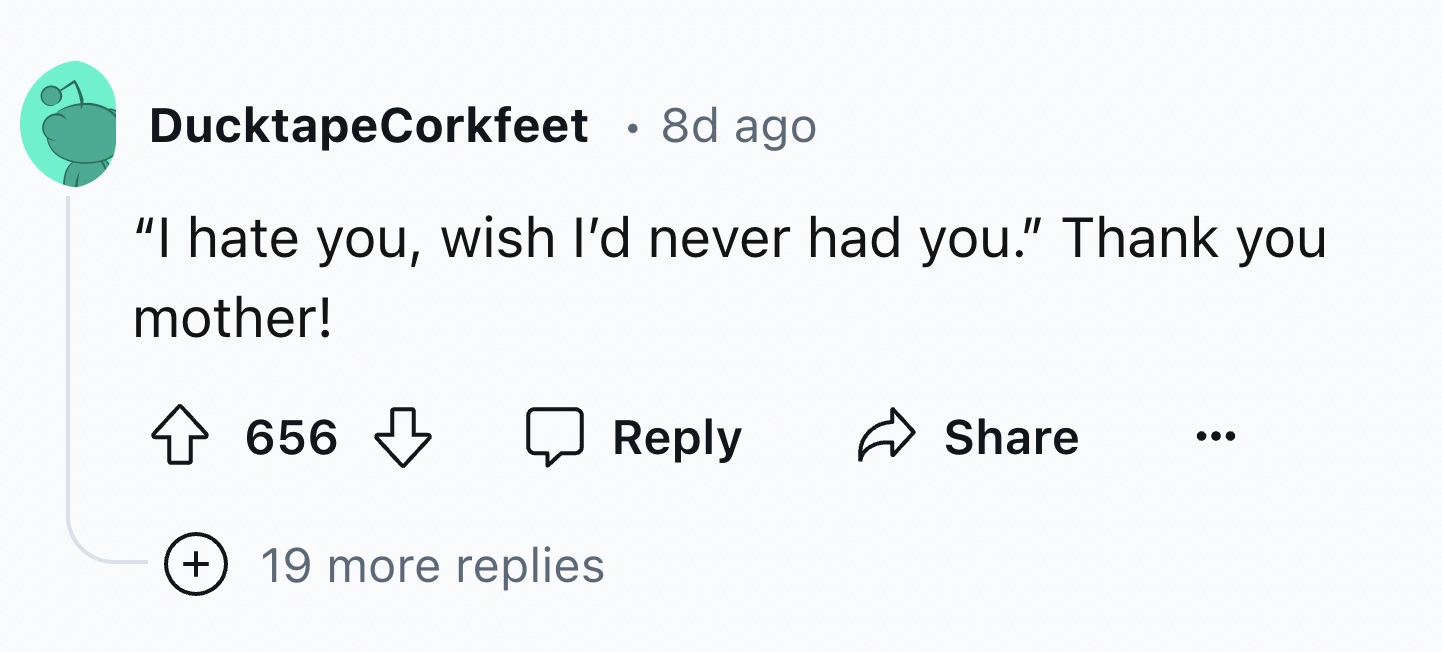This screenshot has height=652, width=1442.
Task: Click the speech bubble reply icon
Action: pos(554,438)
